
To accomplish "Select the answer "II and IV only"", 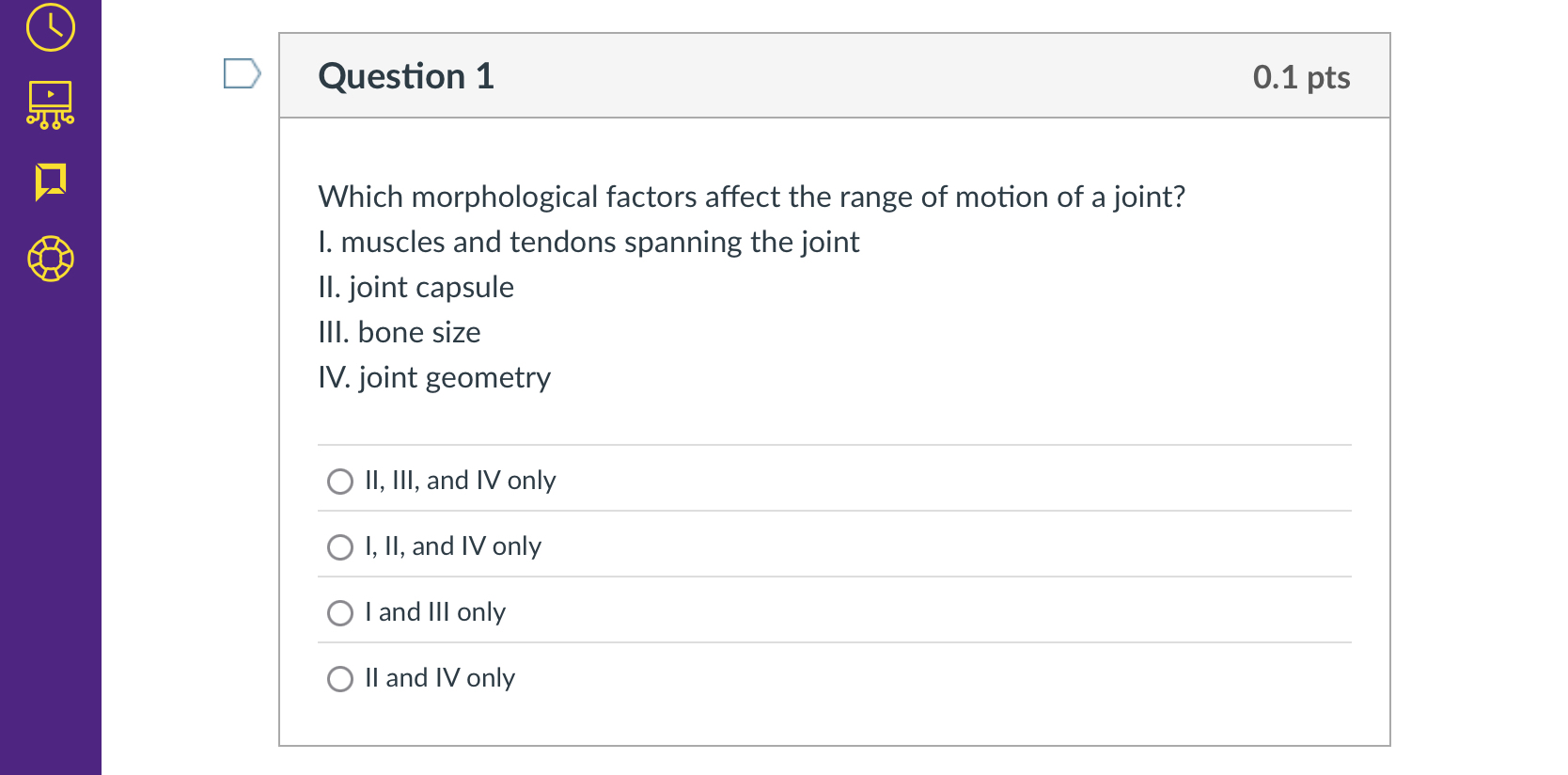I will click(x=340, y=678).
